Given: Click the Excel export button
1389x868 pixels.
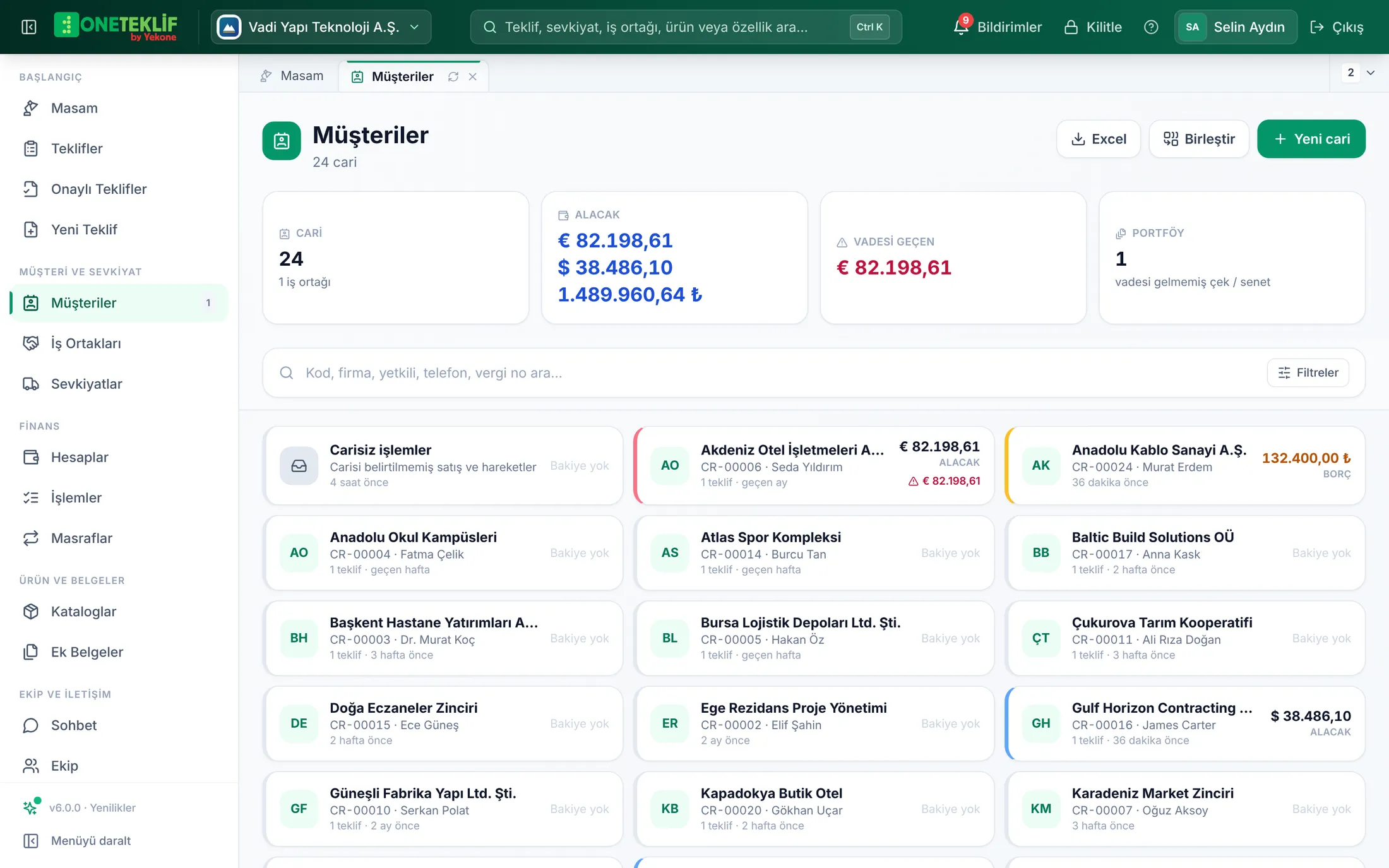Looking at the screenshot, I should 1099,139.
